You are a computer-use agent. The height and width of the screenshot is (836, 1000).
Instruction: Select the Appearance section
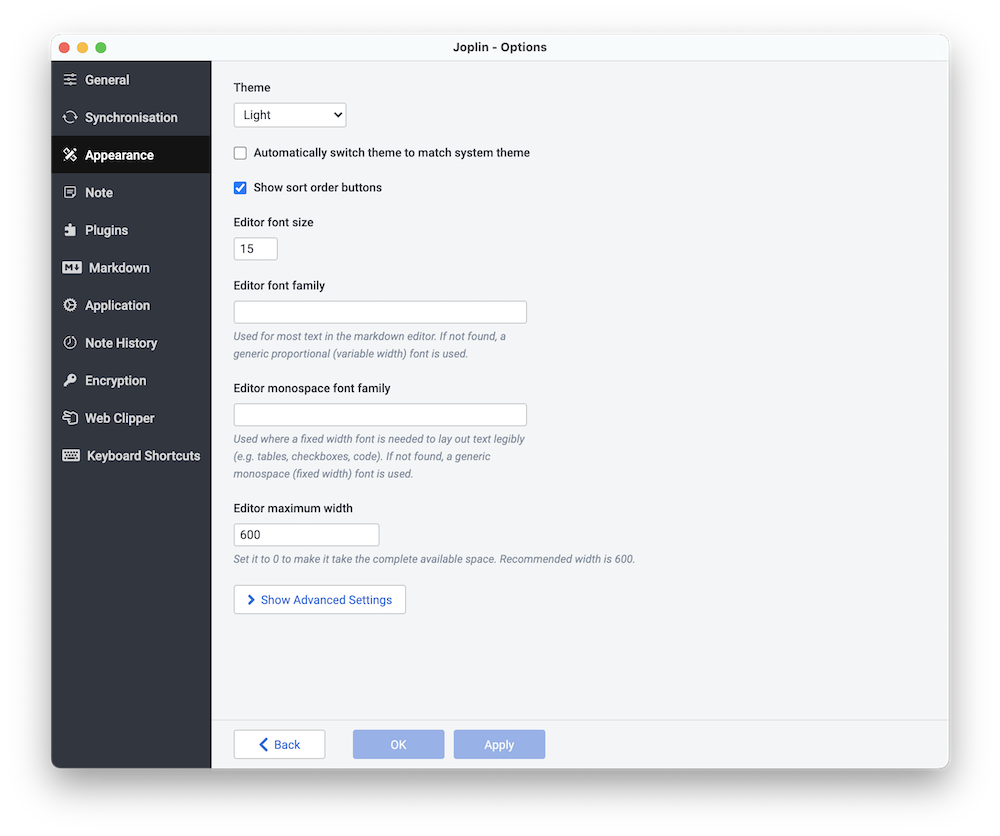pyautogui.click(x=120, y=155)
